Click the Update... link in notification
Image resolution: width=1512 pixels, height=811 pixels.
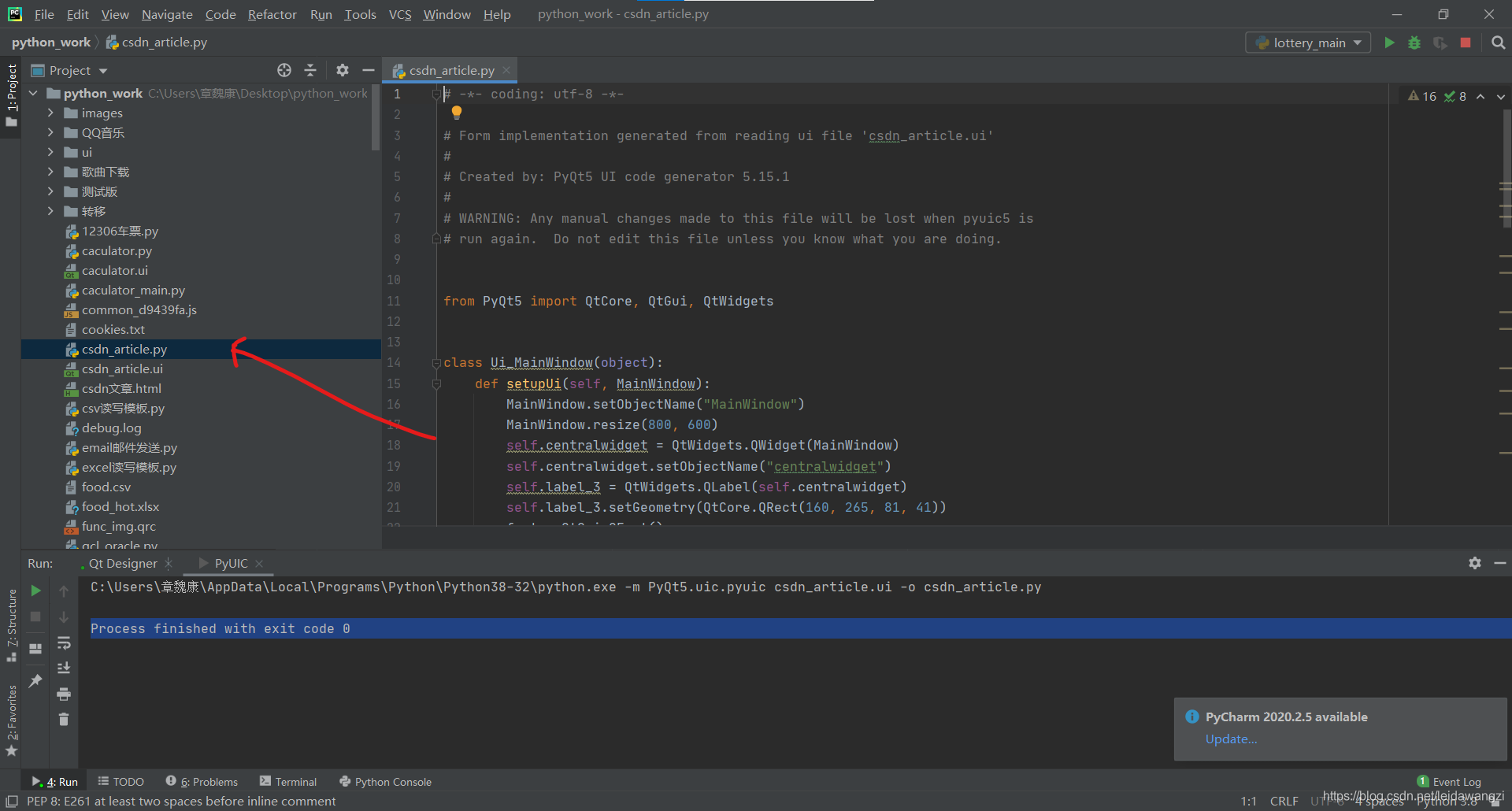(x=1231, y=739)
